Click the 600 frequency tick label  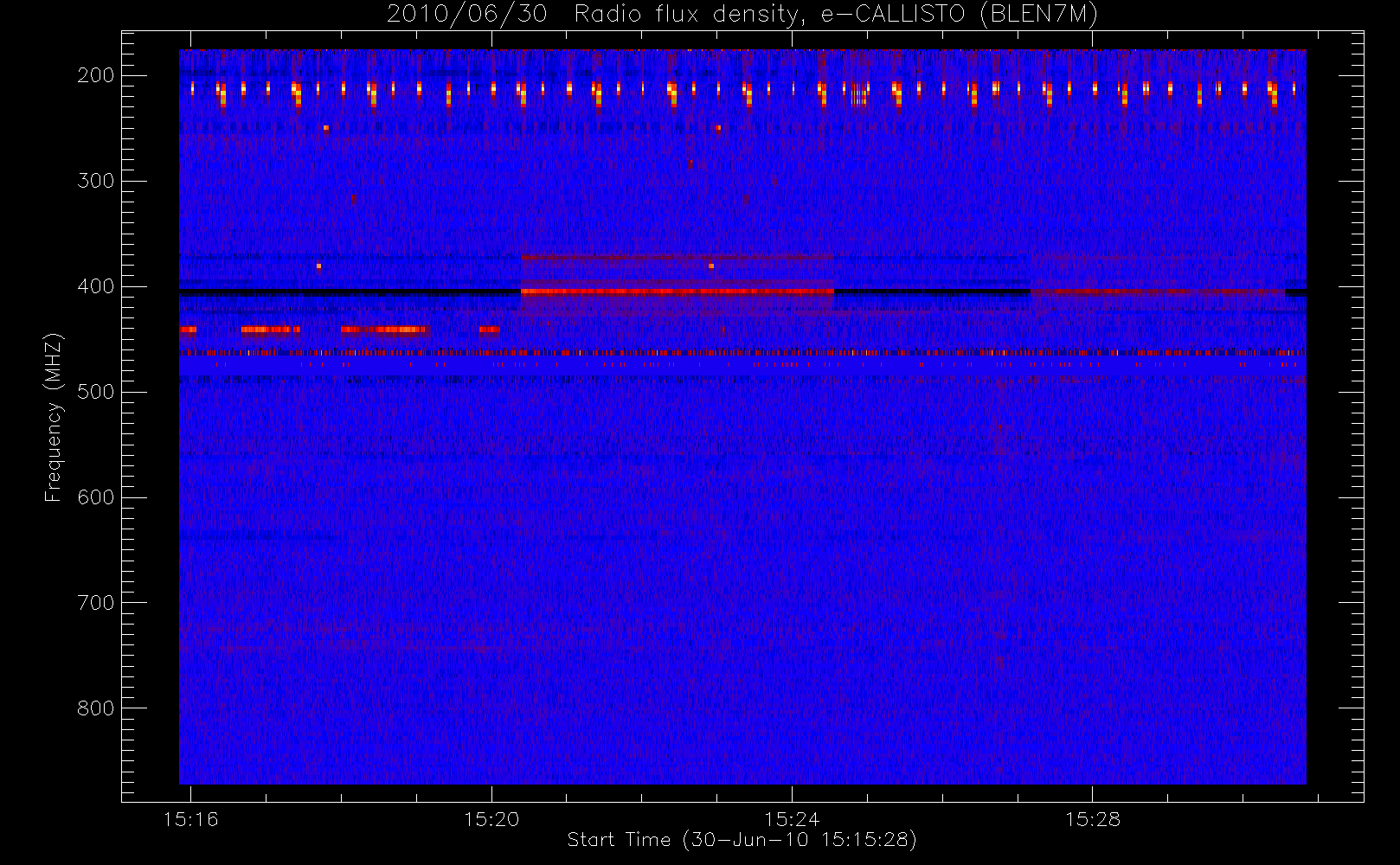[x=96, y=497]
